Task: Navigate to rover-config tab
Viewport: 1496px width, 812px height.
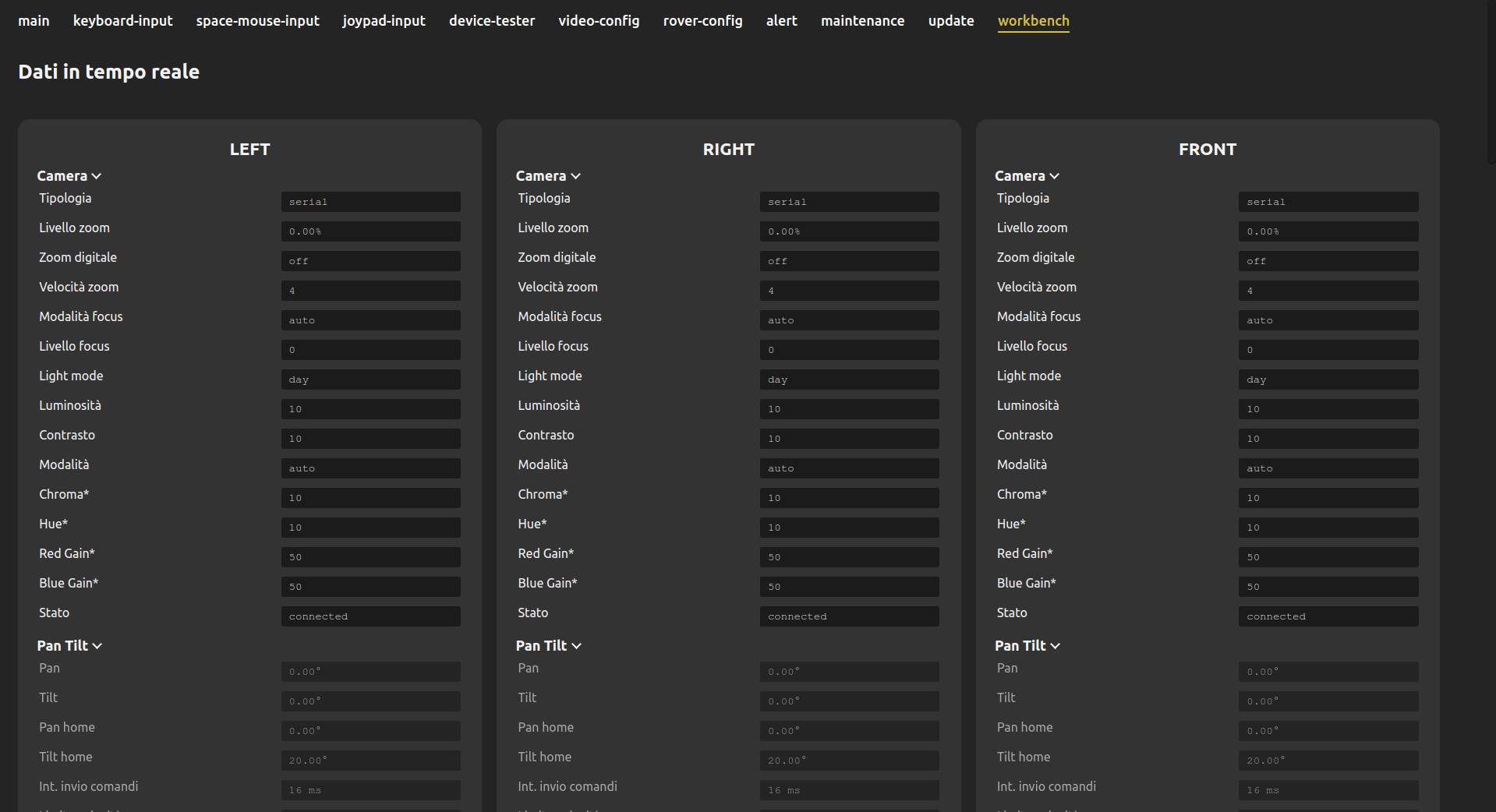Action: tap(702, 21)
